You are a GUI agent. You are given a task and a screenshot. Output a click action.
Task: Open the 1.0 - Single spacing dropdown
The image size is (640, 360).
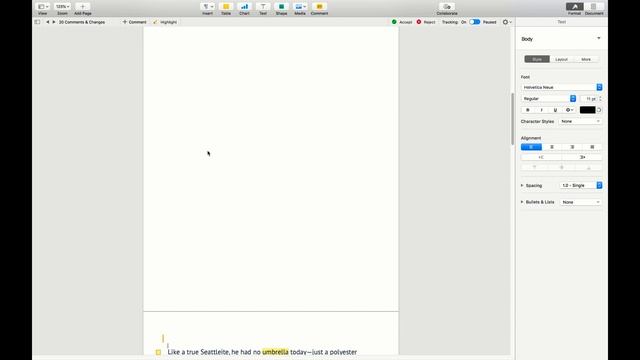pos(580,185)
